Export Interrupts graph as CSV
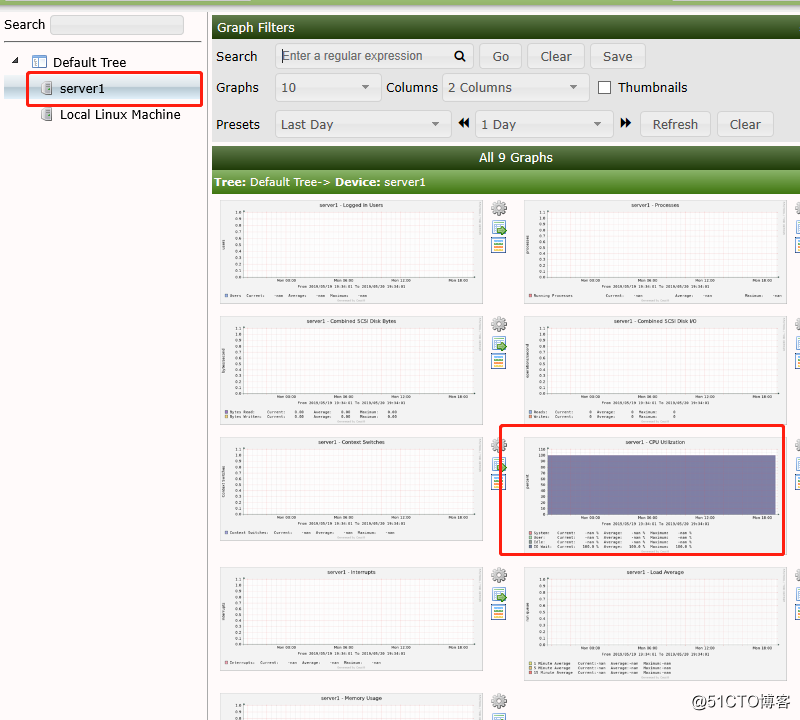This screenshot has width=800, height=720. 499,595
